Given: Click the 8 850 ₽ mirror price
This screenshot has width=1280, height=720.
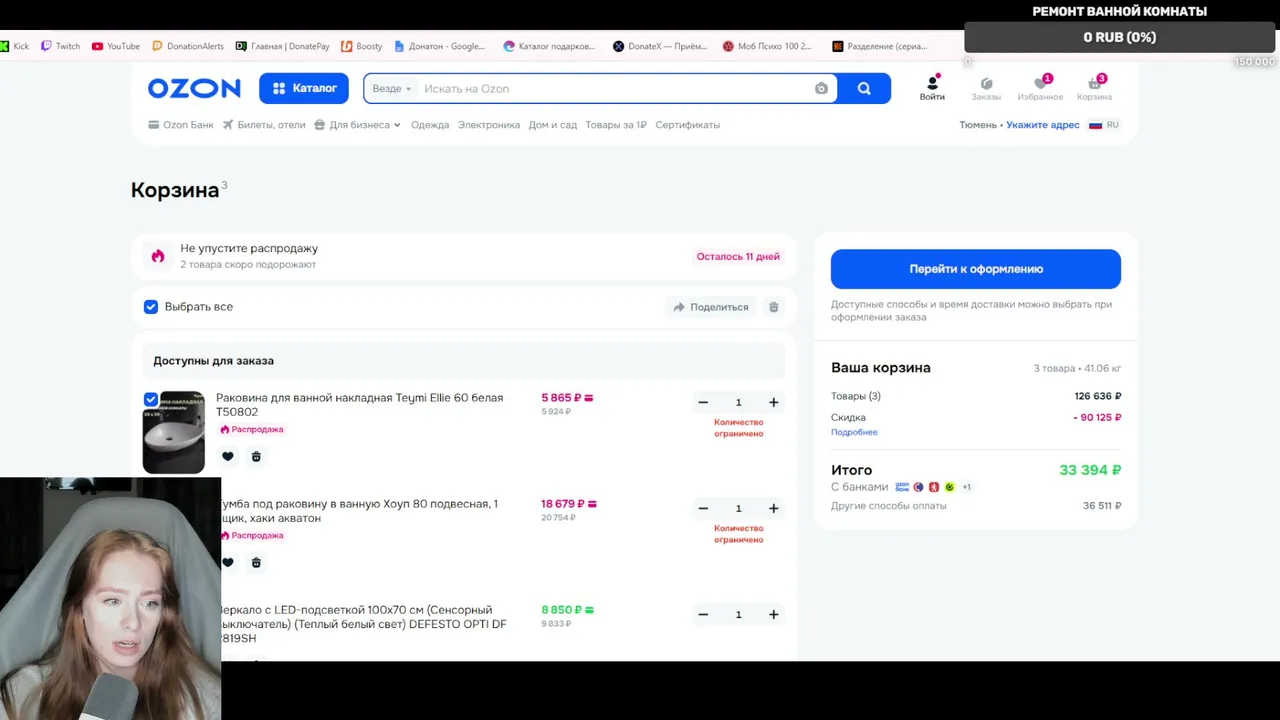Looking at the screenshot, I should coord(567,610).
